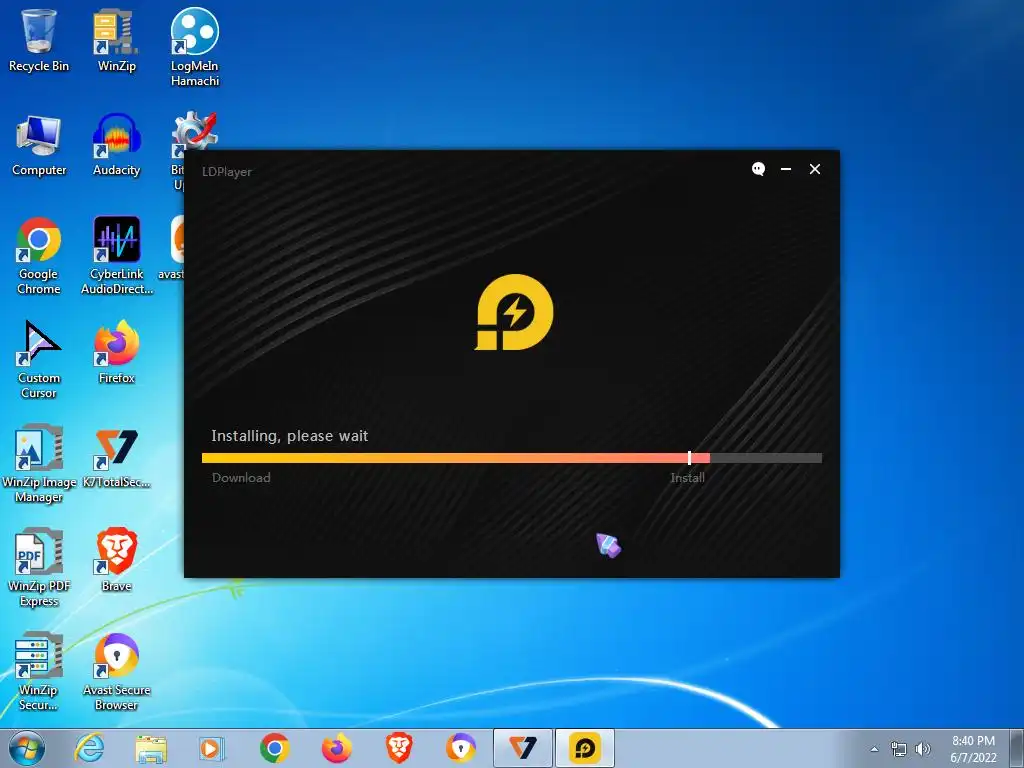Click the installation progress bar

coord(512,458)
